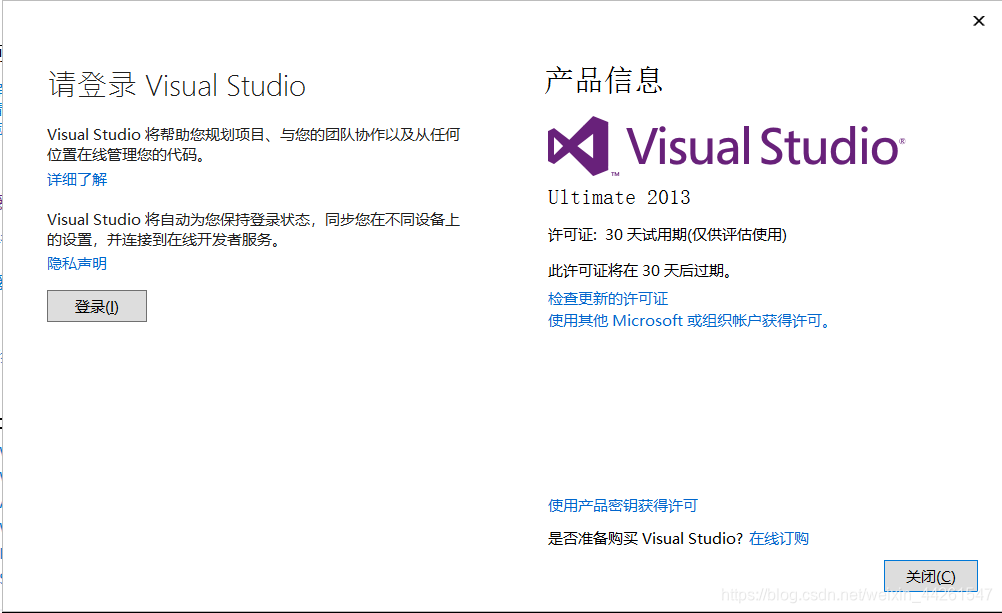Click the 请登录 Visual Studio heading
Image resolution: width=1002 pixels, height=613 pixels.
click(177, 85)
